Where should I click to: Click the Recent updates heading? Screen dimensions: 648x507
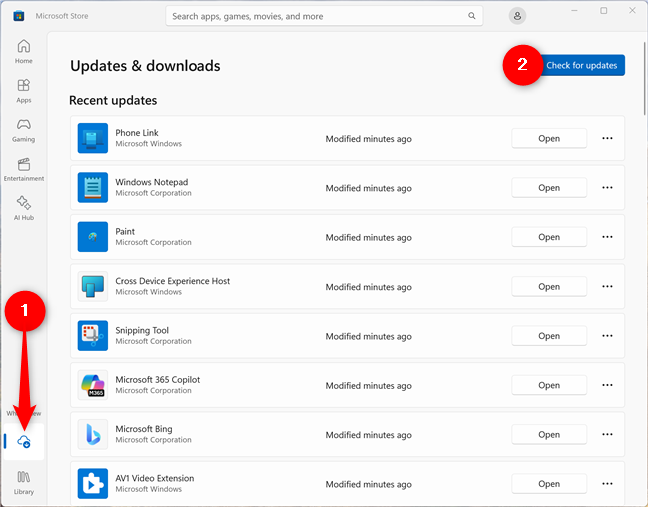point(113,100)
